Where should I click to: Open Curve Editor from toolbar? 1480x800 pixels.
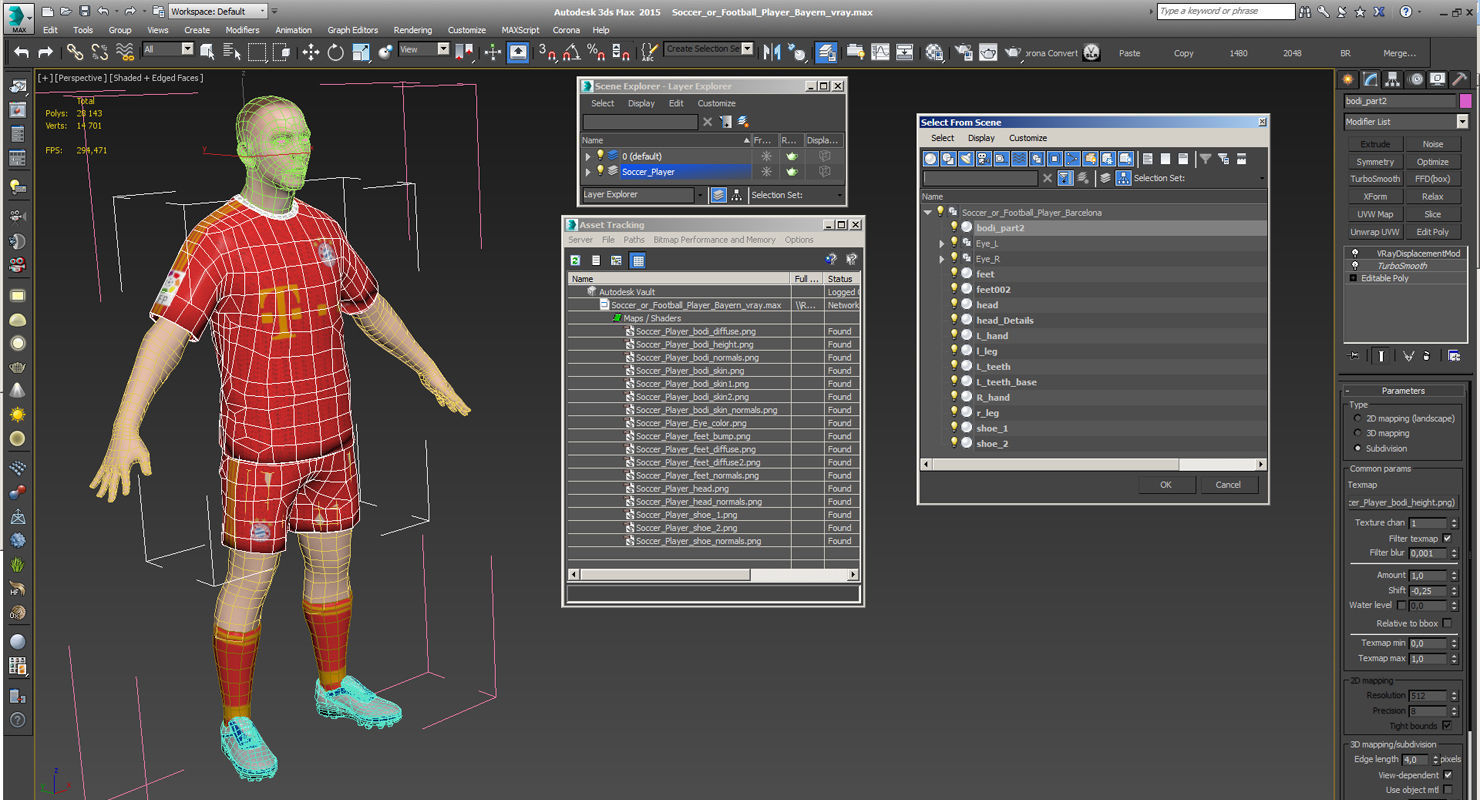(x=880, y=52)
